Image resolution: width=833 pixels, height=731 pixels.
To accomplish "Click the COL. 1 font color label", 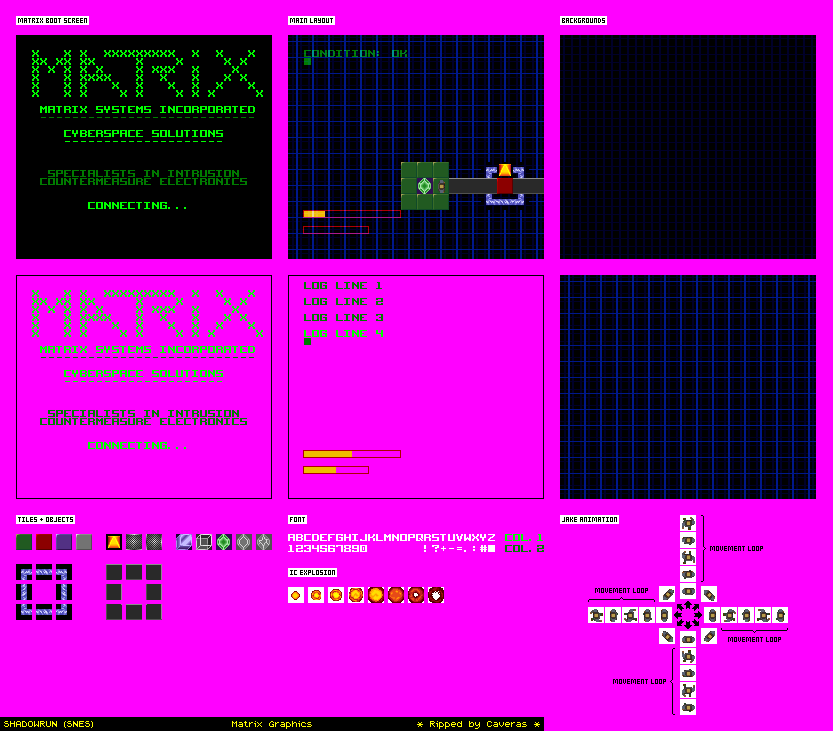I will coord(524,538).
